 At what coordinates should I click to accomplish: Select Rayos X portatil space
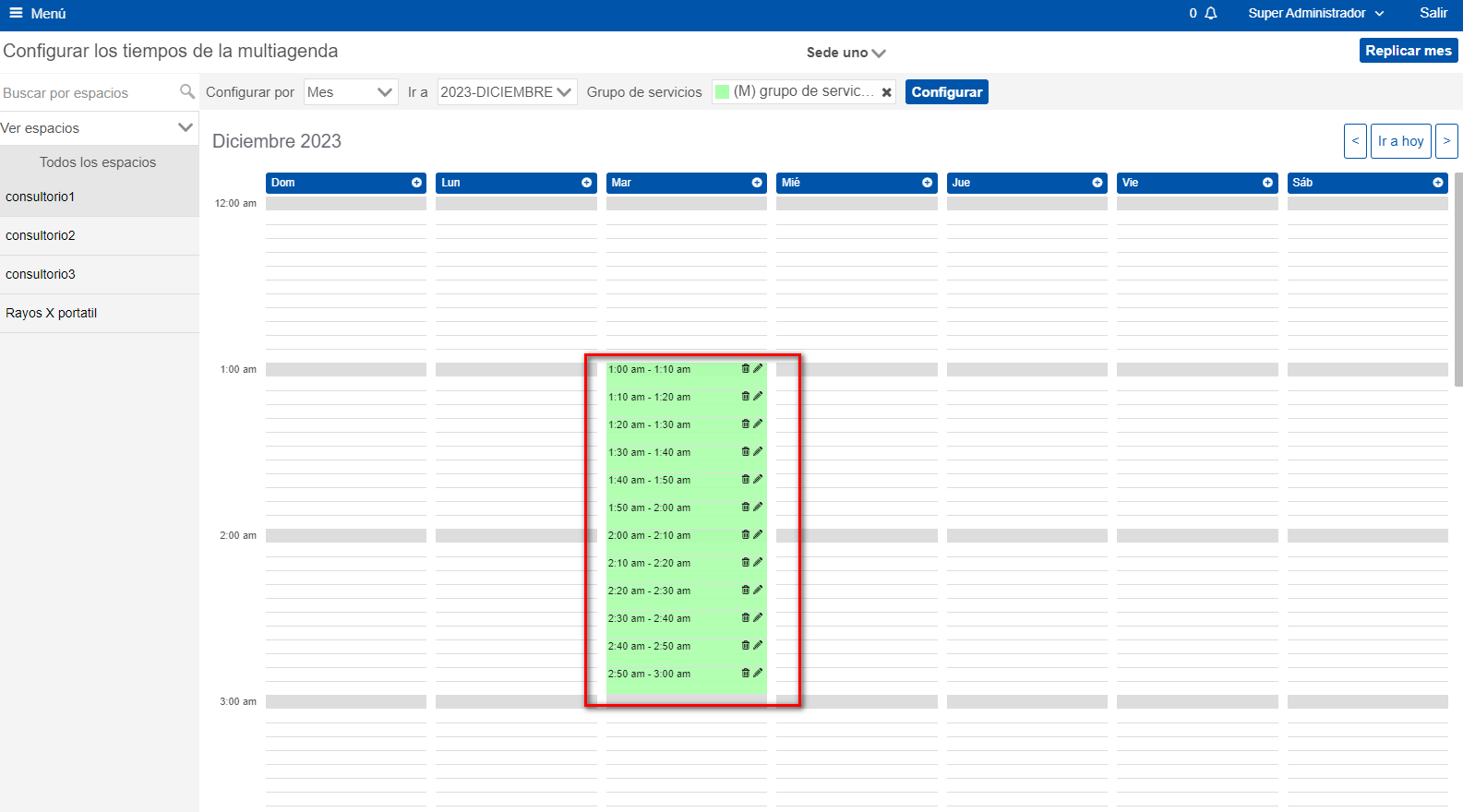(x=100, y=313)
